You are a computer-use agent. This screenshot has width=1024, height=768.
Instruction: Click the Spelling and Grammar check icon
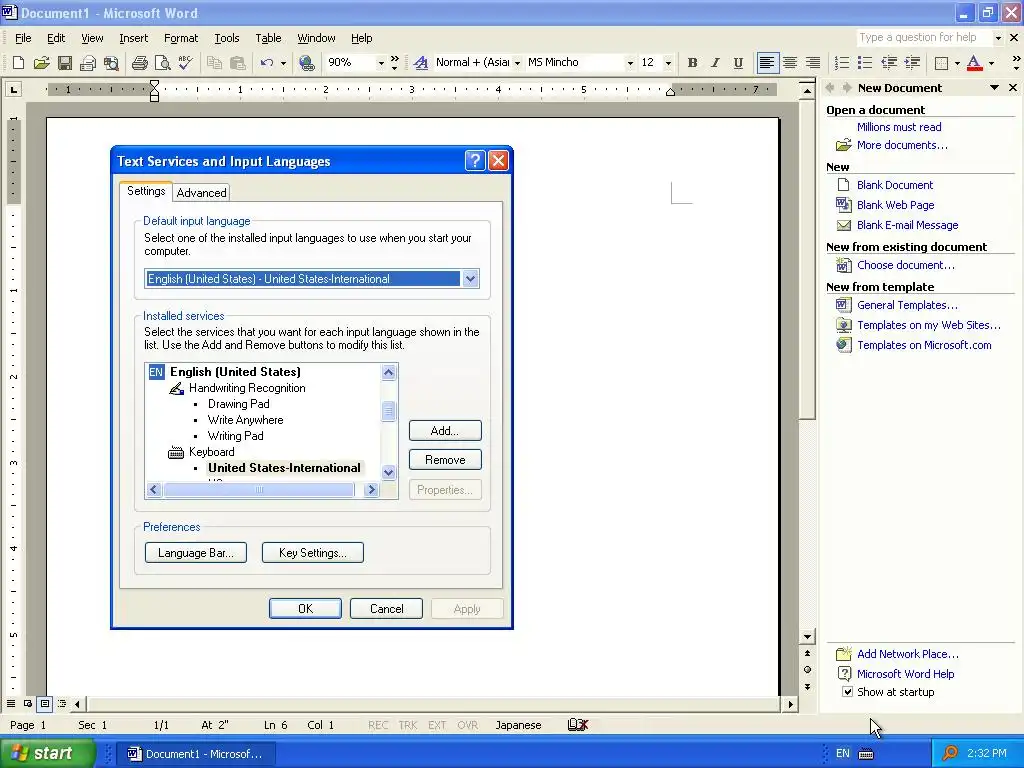pos(185,63)
